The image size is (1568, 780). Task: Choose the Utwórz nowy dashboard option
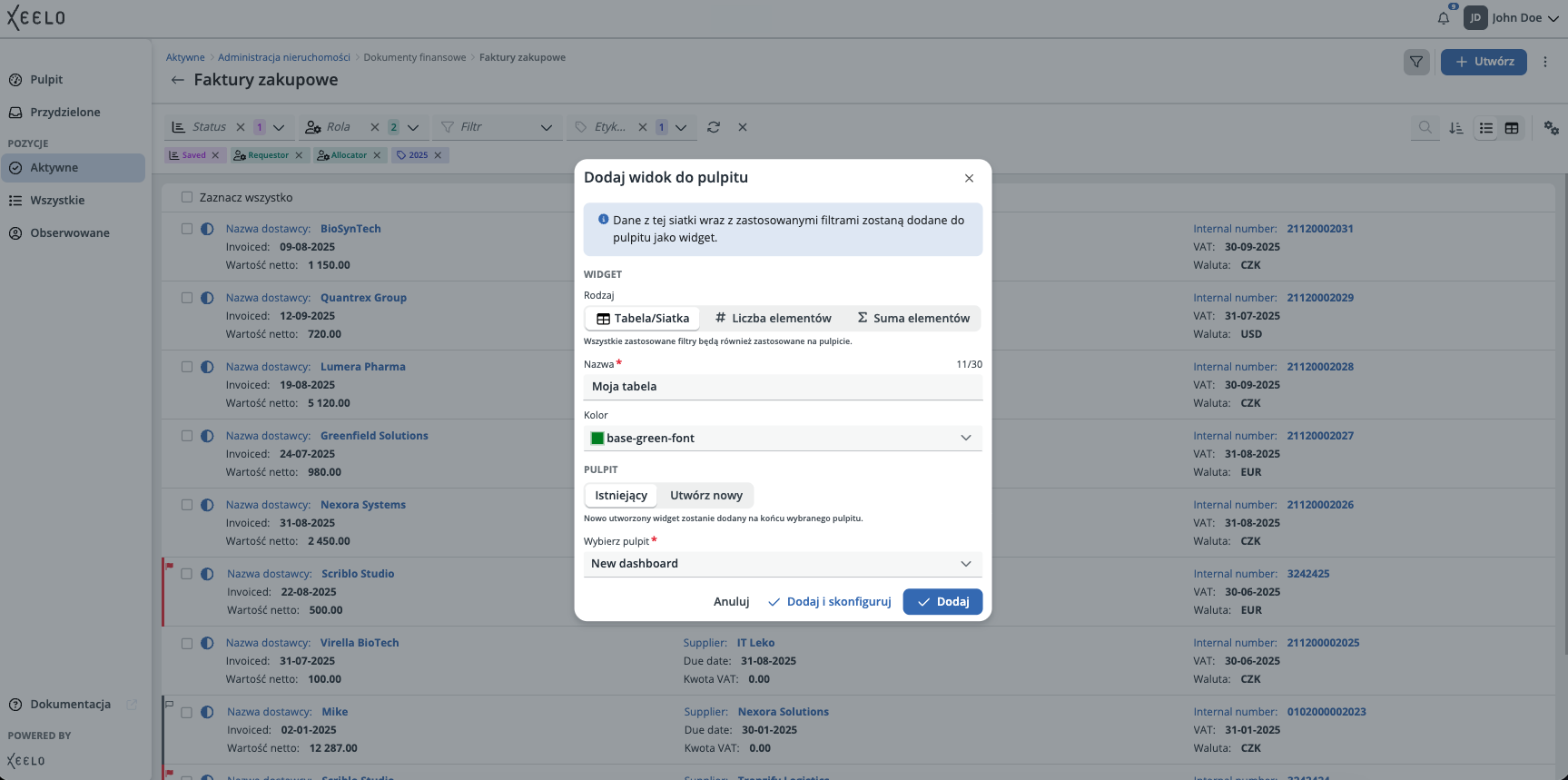[706, 496]
